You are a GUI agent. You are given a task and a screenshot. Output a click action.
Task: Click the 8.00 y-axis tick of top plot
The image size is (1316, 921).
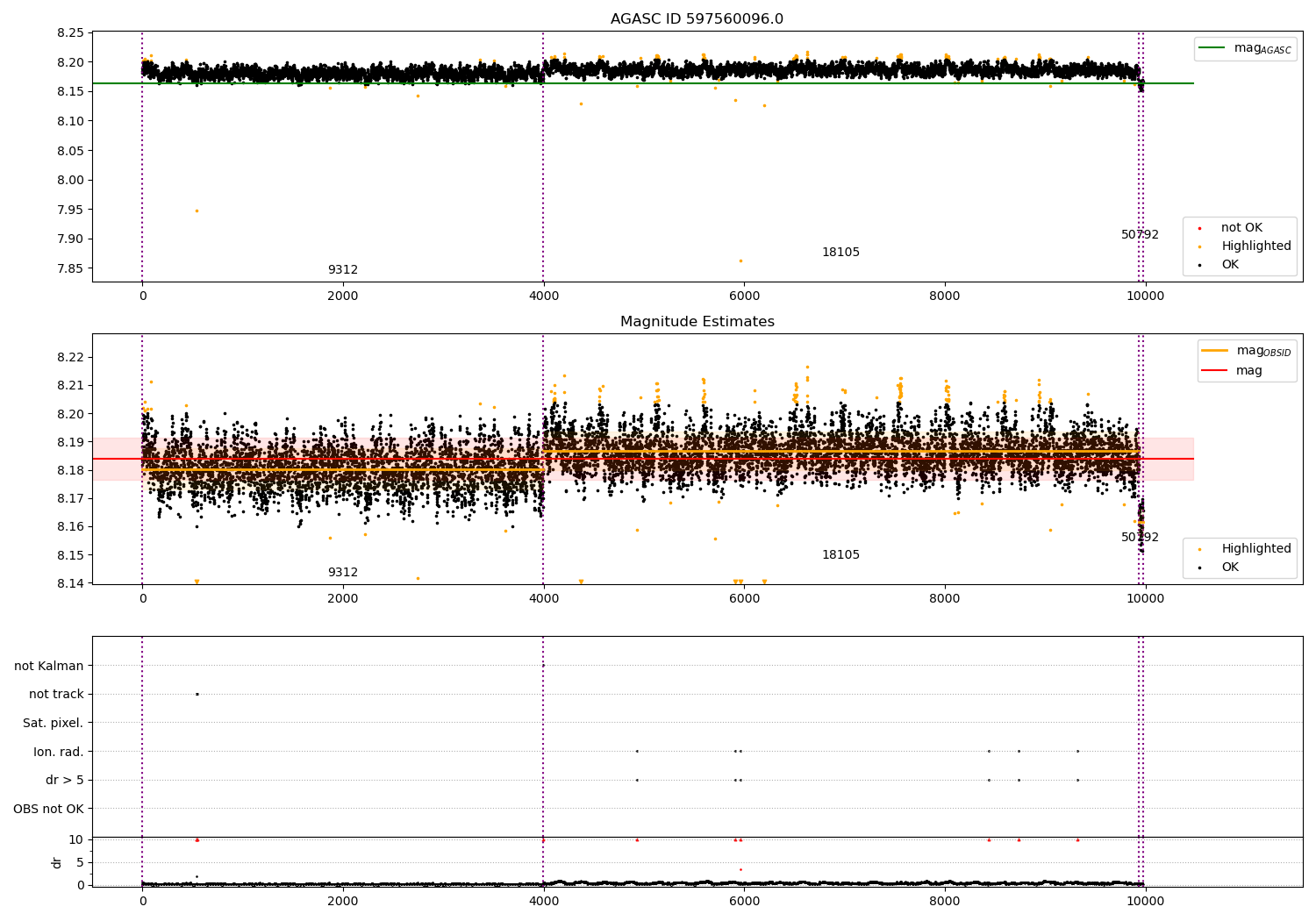click(69, 180)
